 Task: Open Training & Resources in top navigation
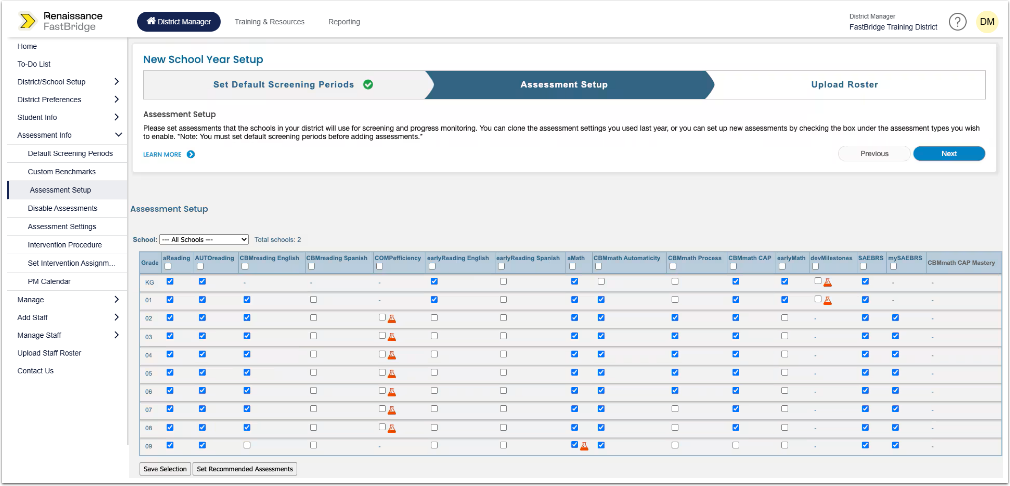pos(269,22)
